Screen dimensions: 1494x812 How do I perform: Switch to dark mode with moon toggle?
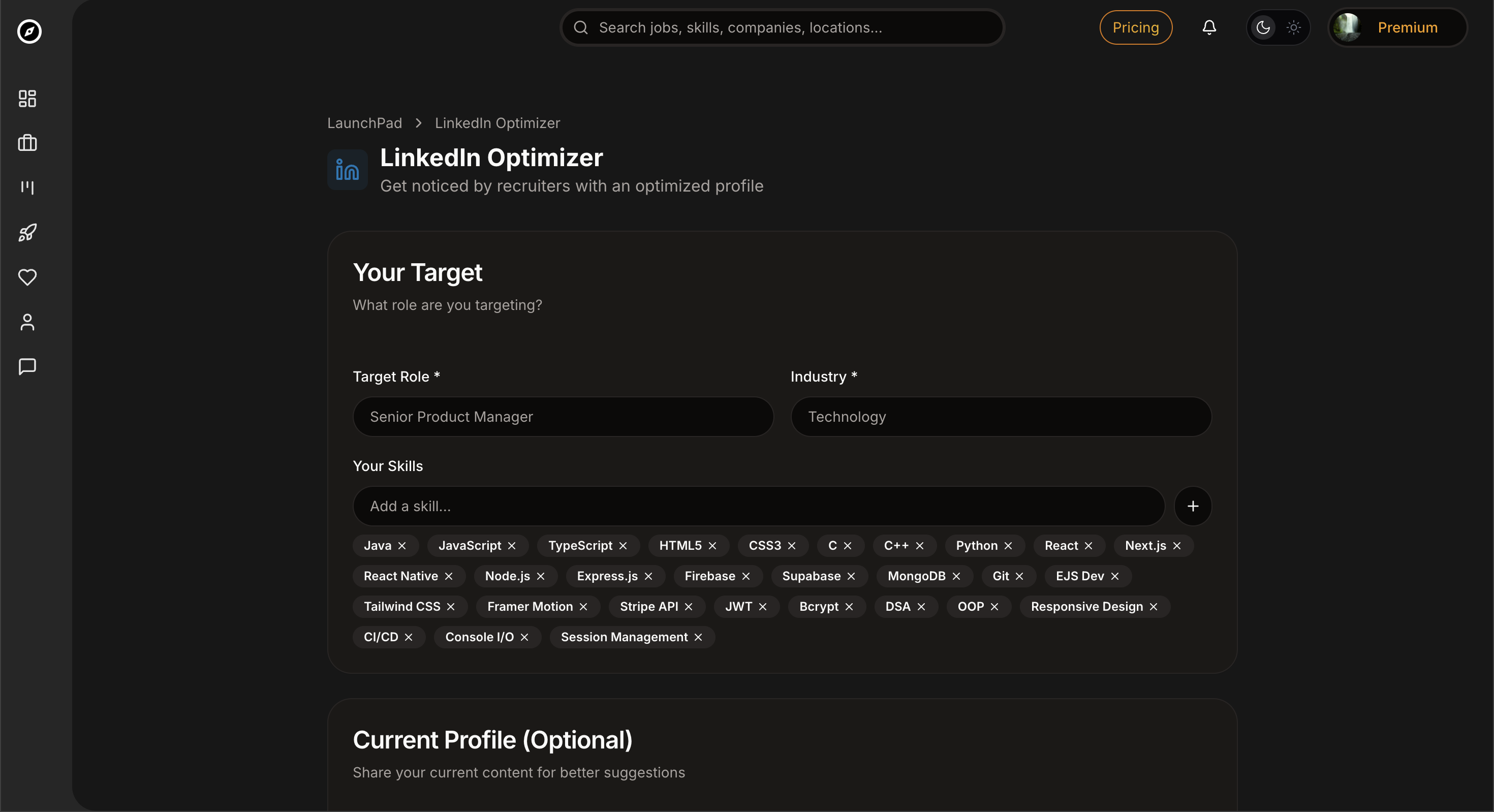point(1263,27)
